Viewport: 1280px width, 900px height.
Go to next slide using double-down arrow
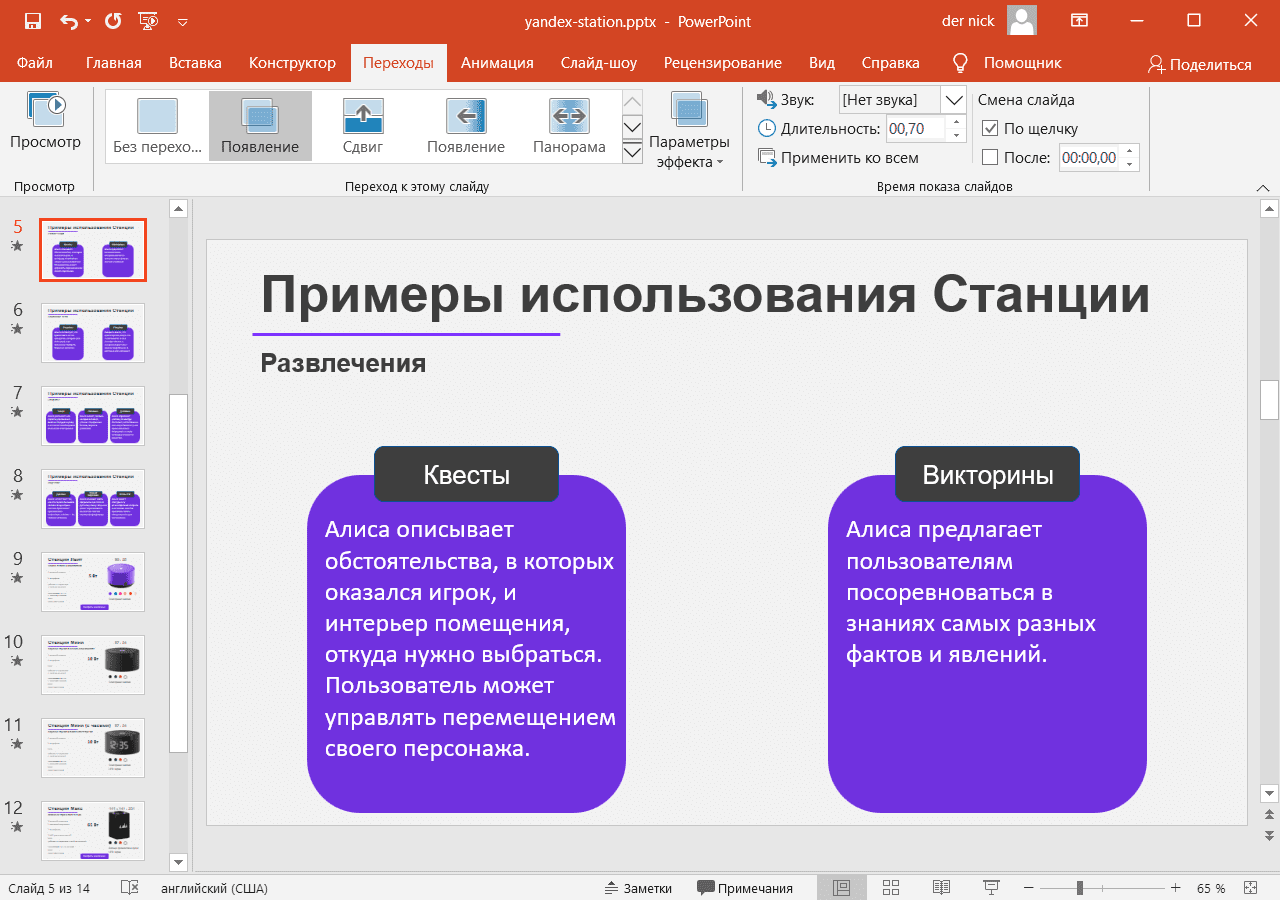click(x=1270, y=834)
